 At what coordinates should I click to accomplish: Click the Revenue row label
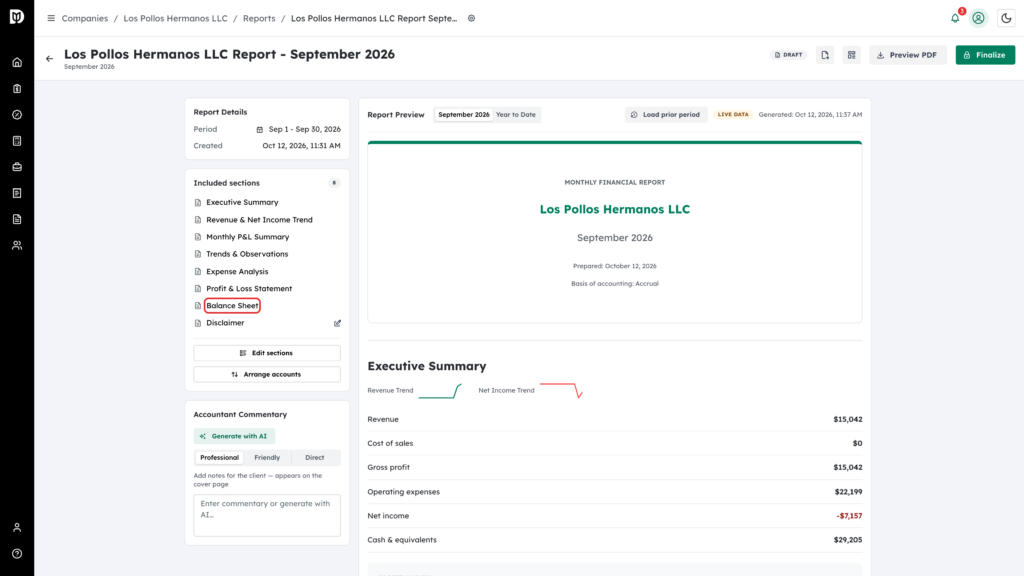(x=383, y=419)
